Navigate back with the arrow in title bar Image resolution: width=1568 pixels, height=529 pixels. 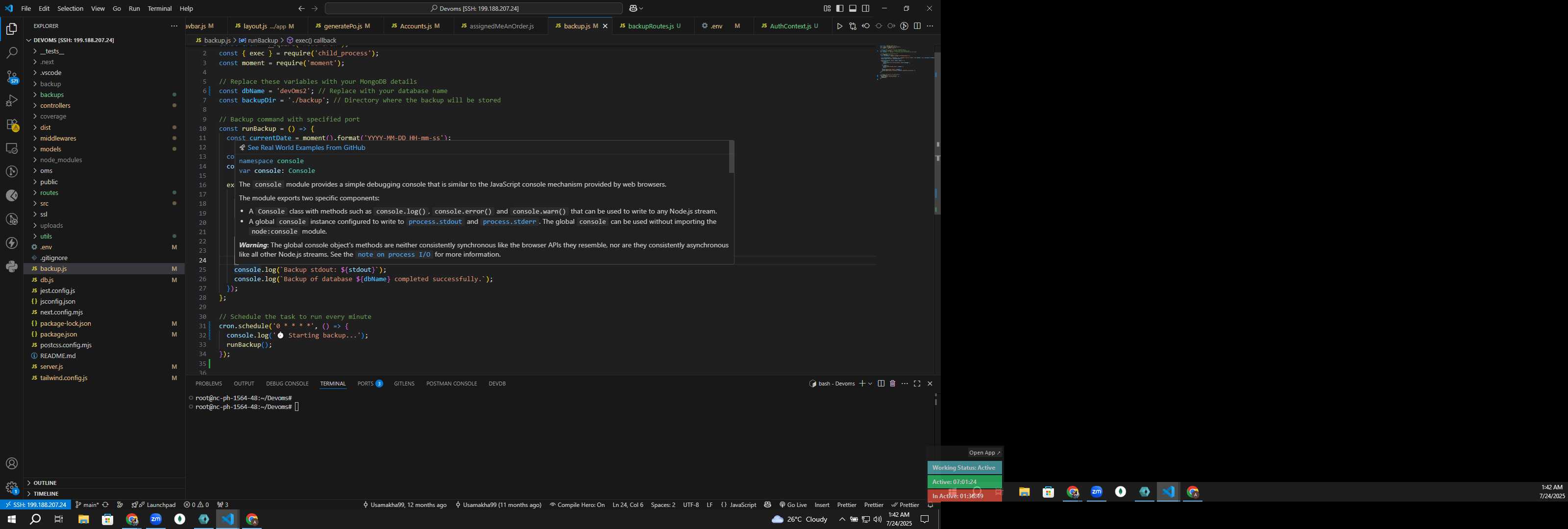tap(301, 8)
